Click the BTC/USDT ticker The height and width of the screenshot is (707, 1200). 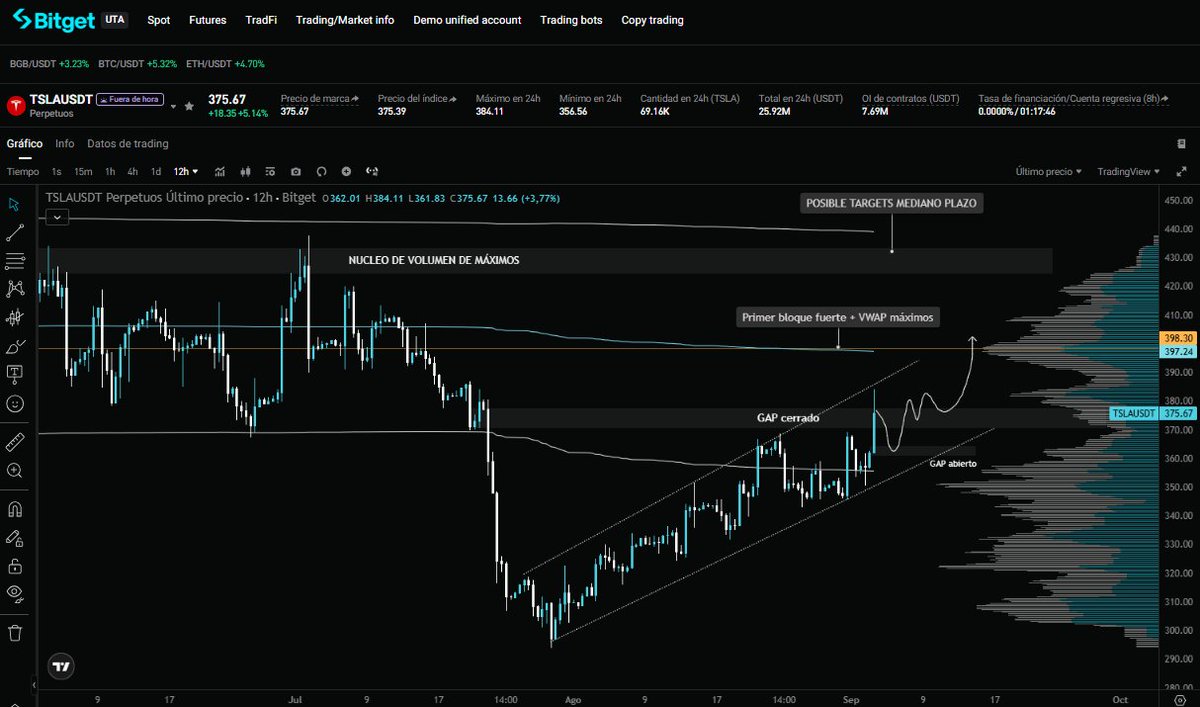coord(137,64)
